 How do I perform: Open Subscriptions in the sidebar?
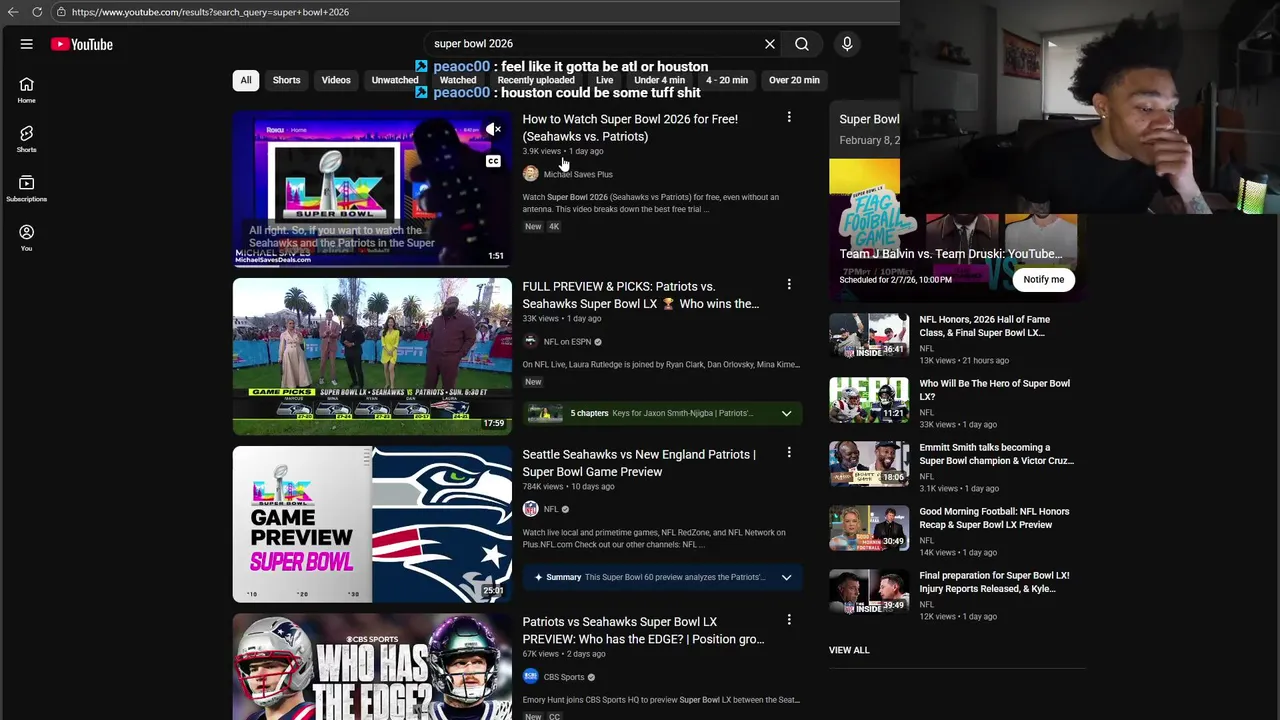coord(27,188)
